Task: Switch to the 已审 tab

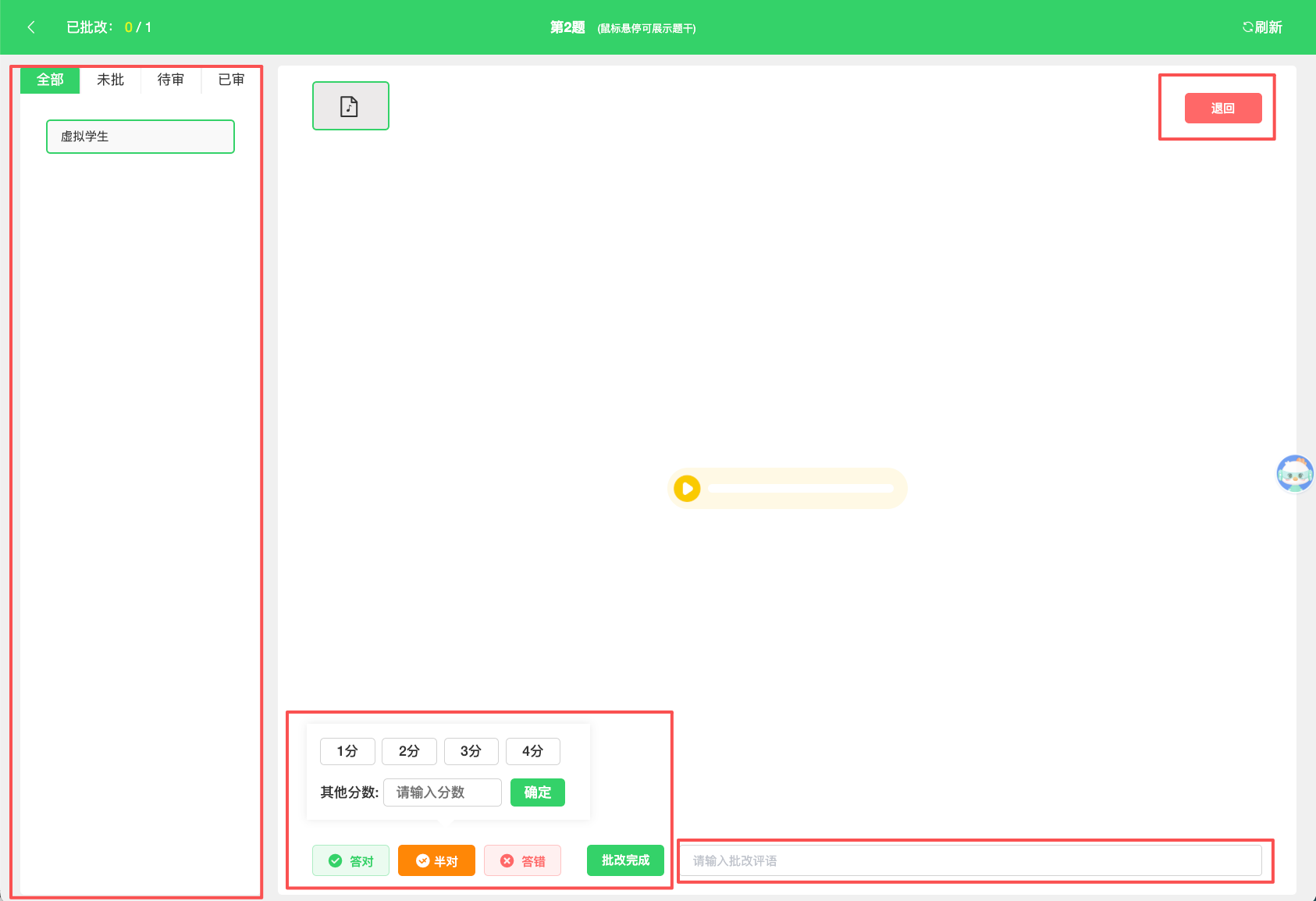Action: pyautogui.click(x=231, y=80)
